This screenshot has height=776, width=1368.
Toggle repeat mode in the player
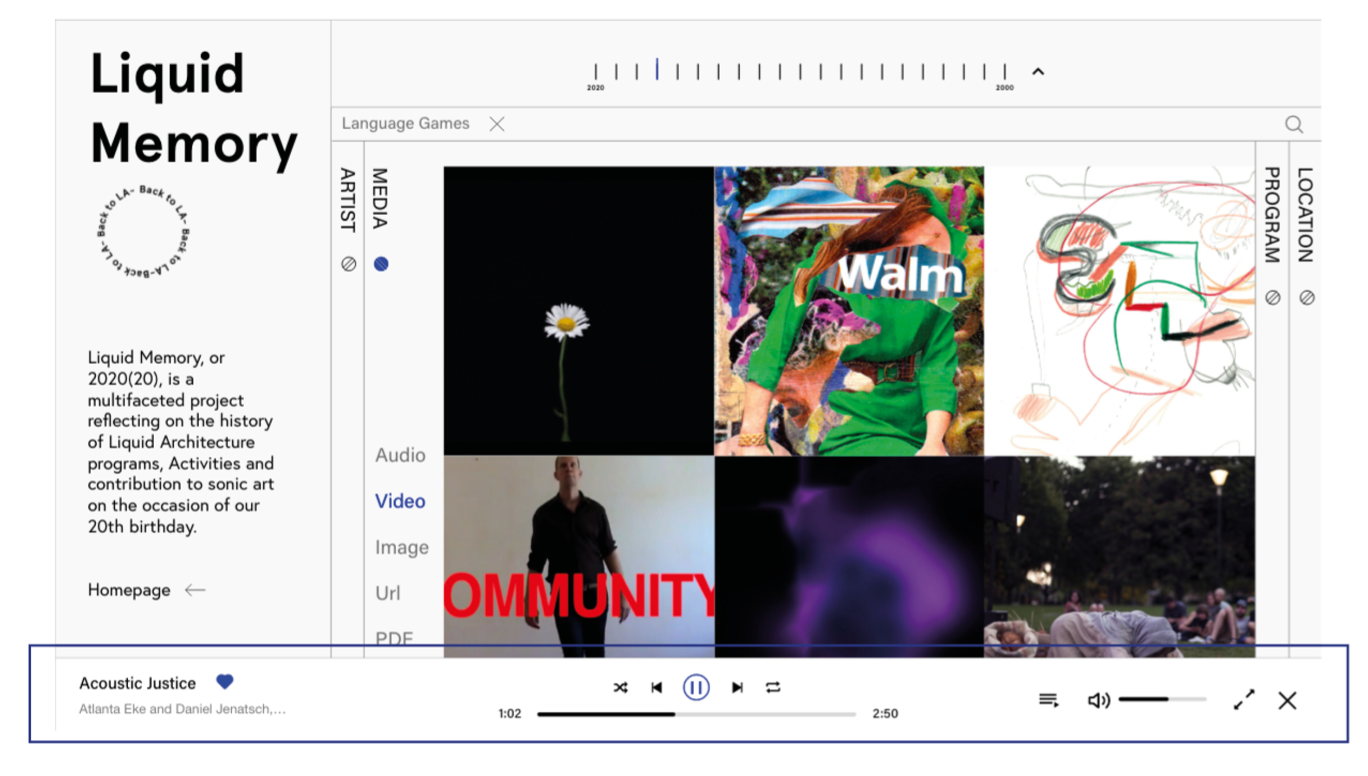click(x=772, y=687)
